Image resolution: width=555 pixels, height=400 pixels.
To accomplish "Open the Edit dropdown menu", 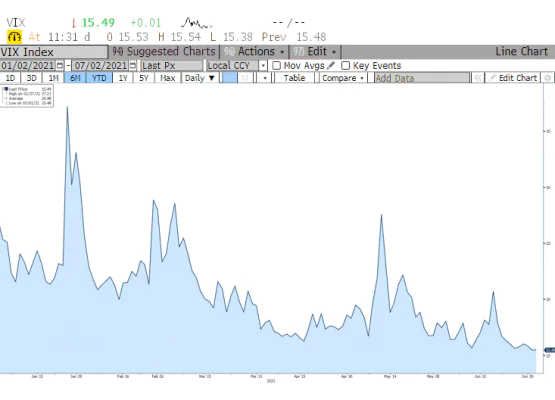I will [314, 52].
